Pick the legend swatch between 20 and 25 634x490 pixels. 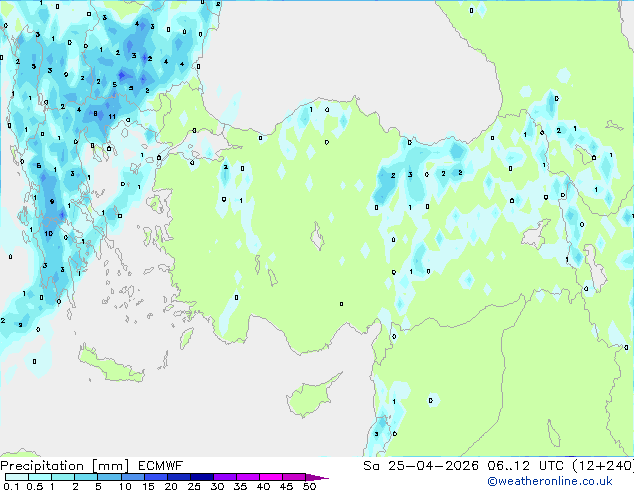pyautogui.click(x=179, y=477)
